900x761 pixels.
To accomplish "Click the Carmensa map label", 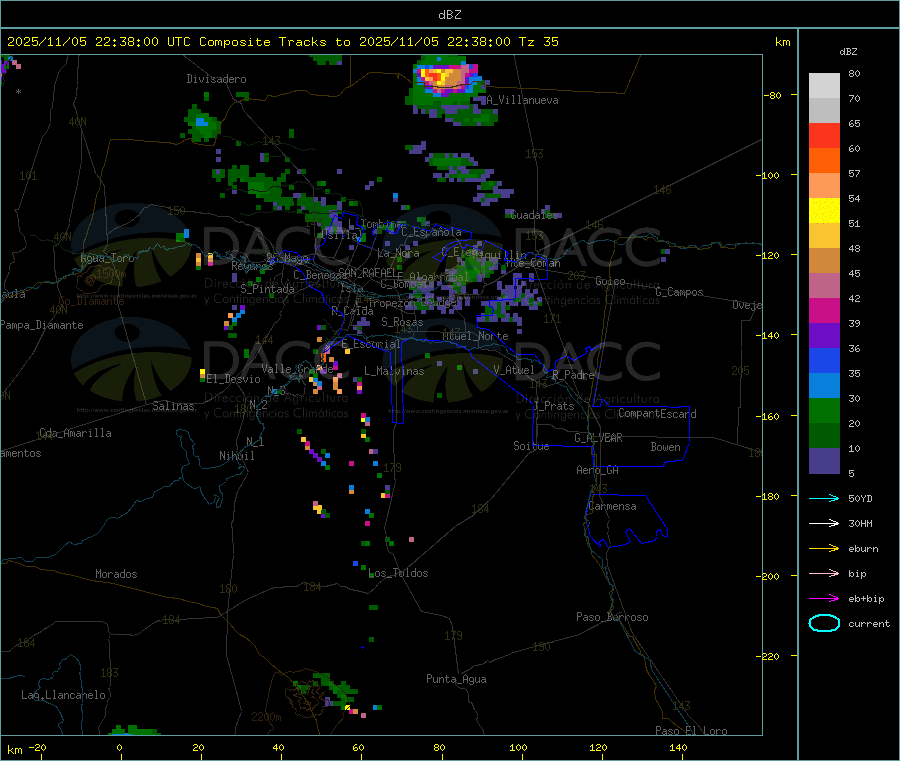I will click(612, 506).
